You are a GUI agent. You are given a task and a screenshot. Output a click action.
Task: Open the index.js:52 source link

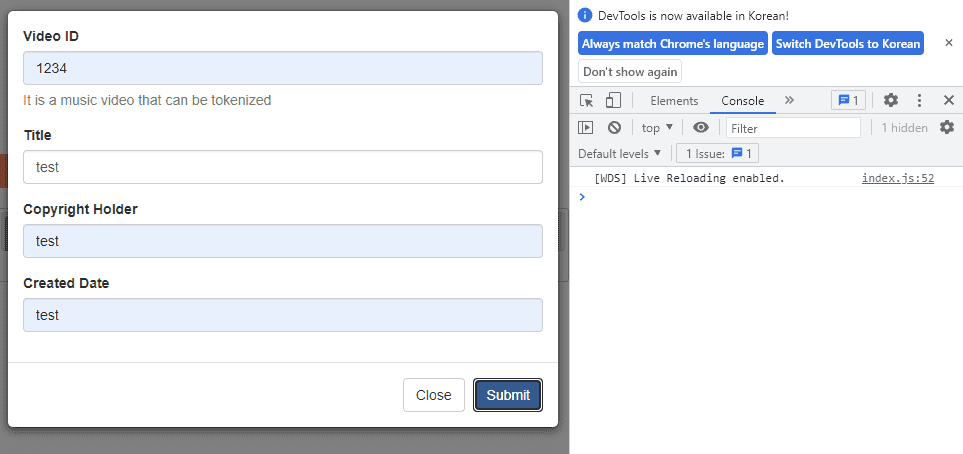(x=898, y=179)
